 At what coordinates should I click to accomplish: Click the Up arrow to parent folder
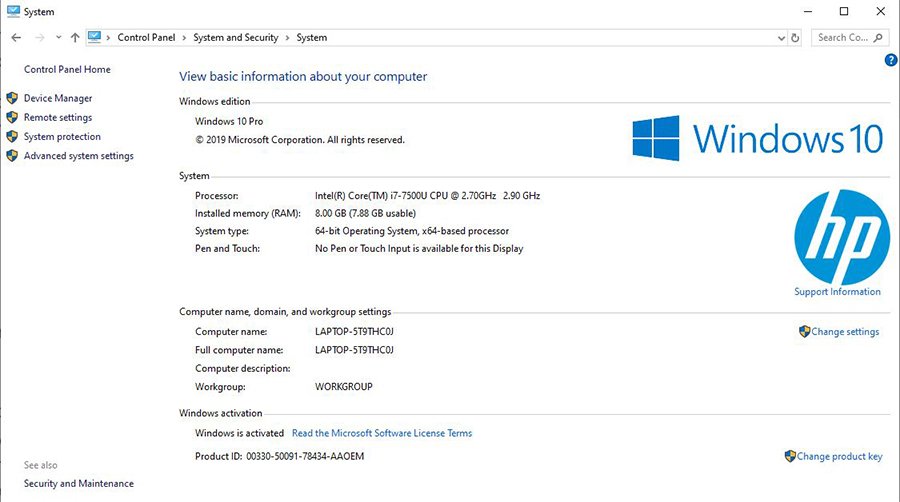[75, 38]
